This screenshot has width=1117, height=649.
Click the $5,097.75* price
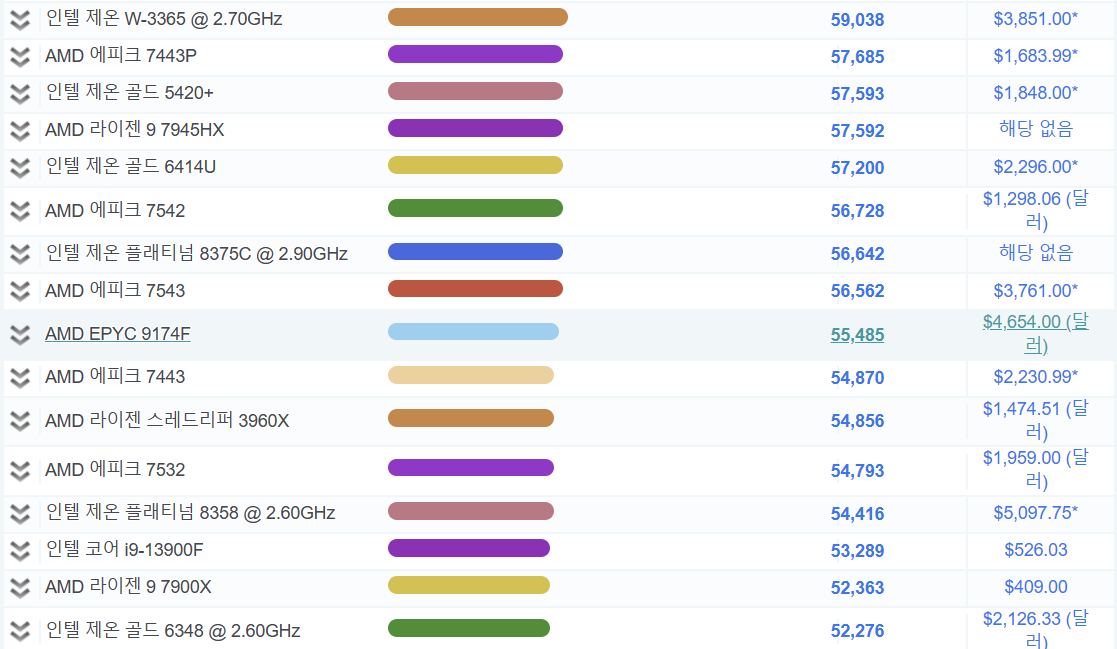(x=1036, y=513)
